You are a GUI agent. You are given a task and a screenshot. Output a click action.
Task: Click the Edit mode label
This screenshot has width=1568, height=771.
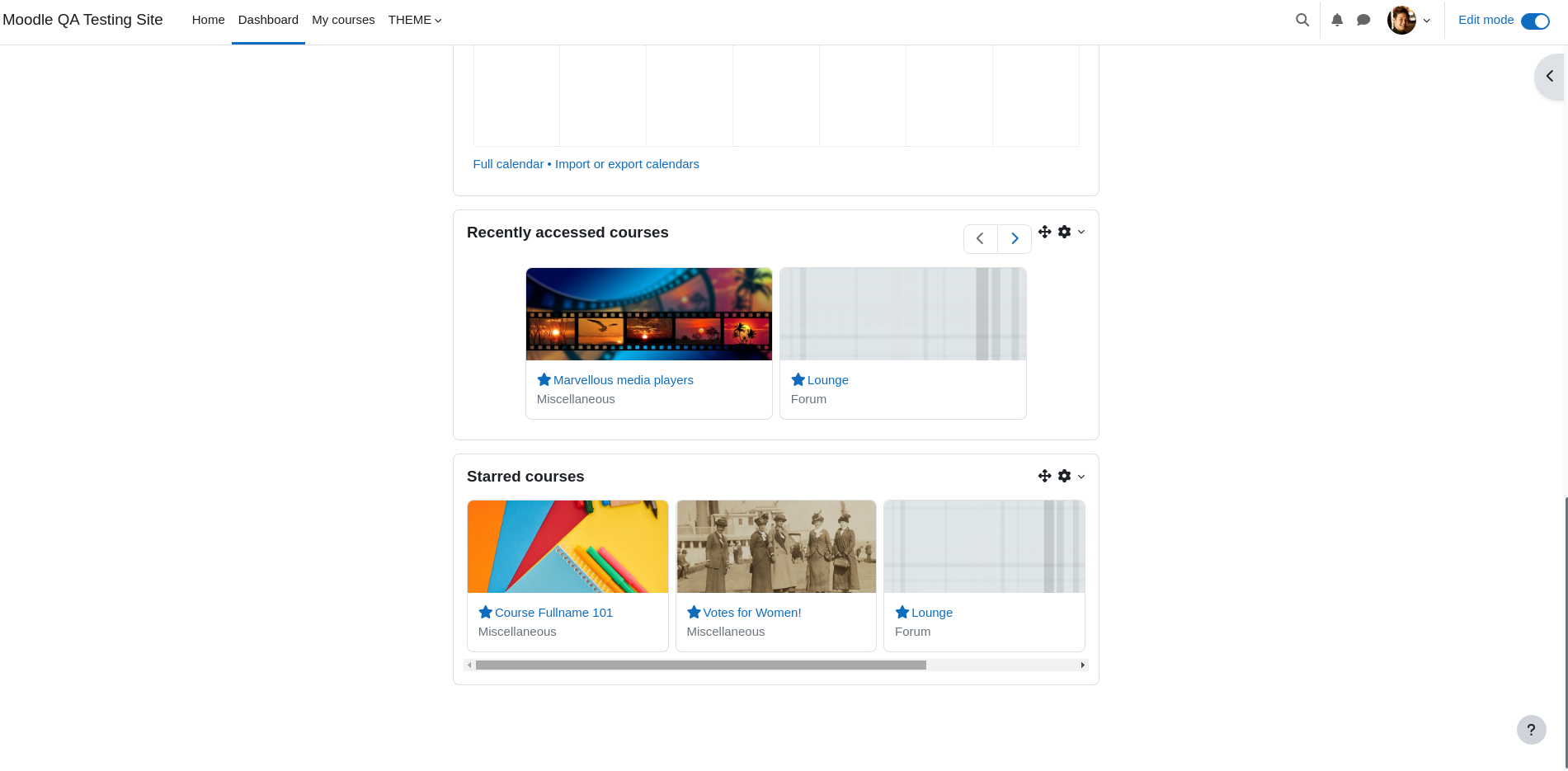(1486, 20)
